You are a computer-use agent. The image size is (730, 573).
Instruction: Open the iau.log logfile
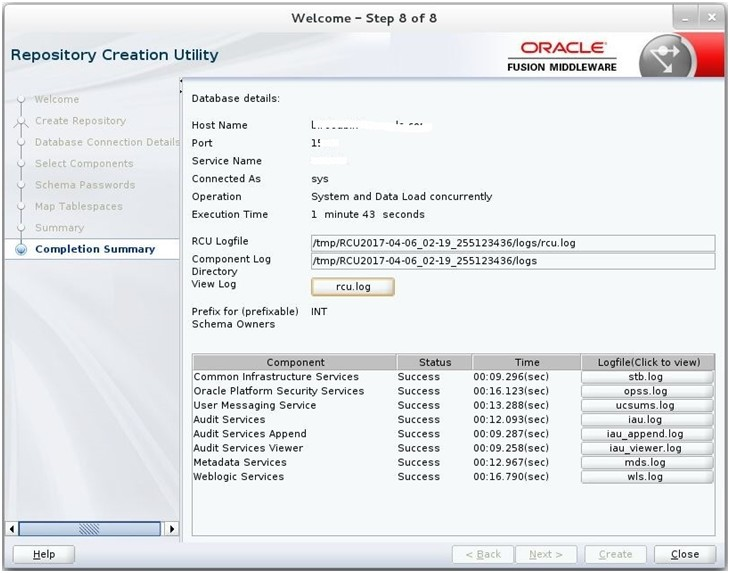pyautogui.click(x=647, y=419)
